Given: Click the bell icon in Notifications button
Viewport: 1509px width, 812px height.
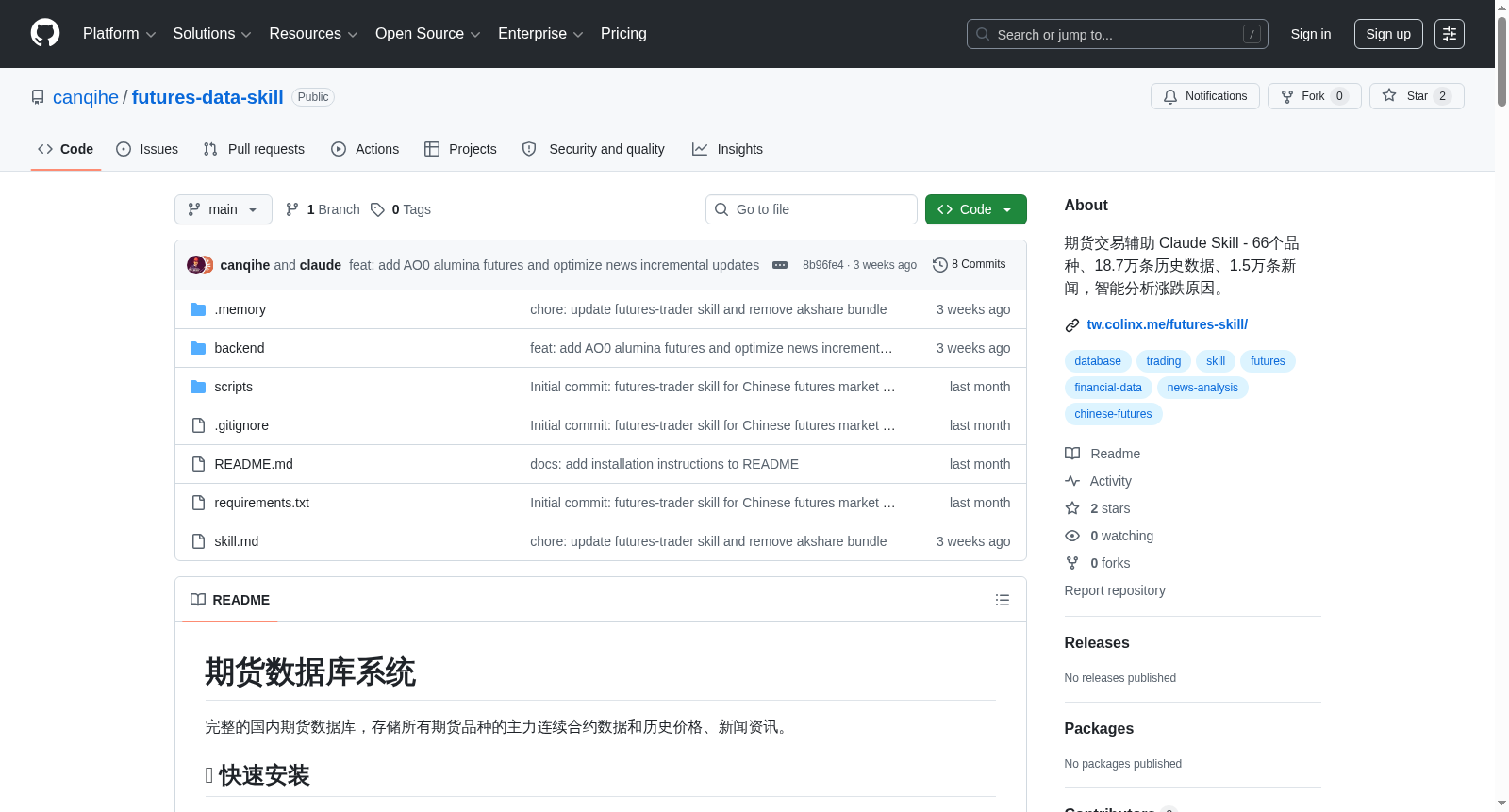Looking at the screenshot, I should (1170, 96).
